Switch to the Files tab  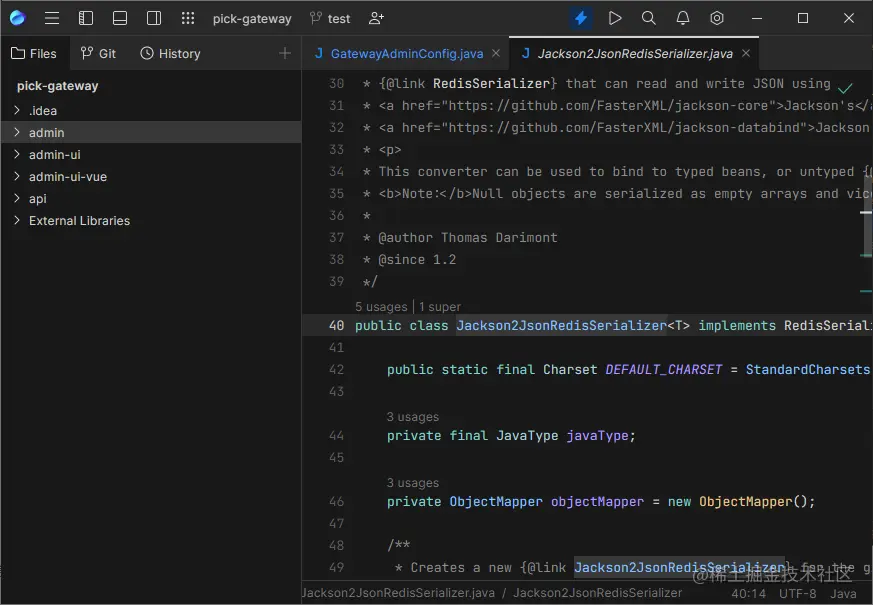click(x=34, y=53)
